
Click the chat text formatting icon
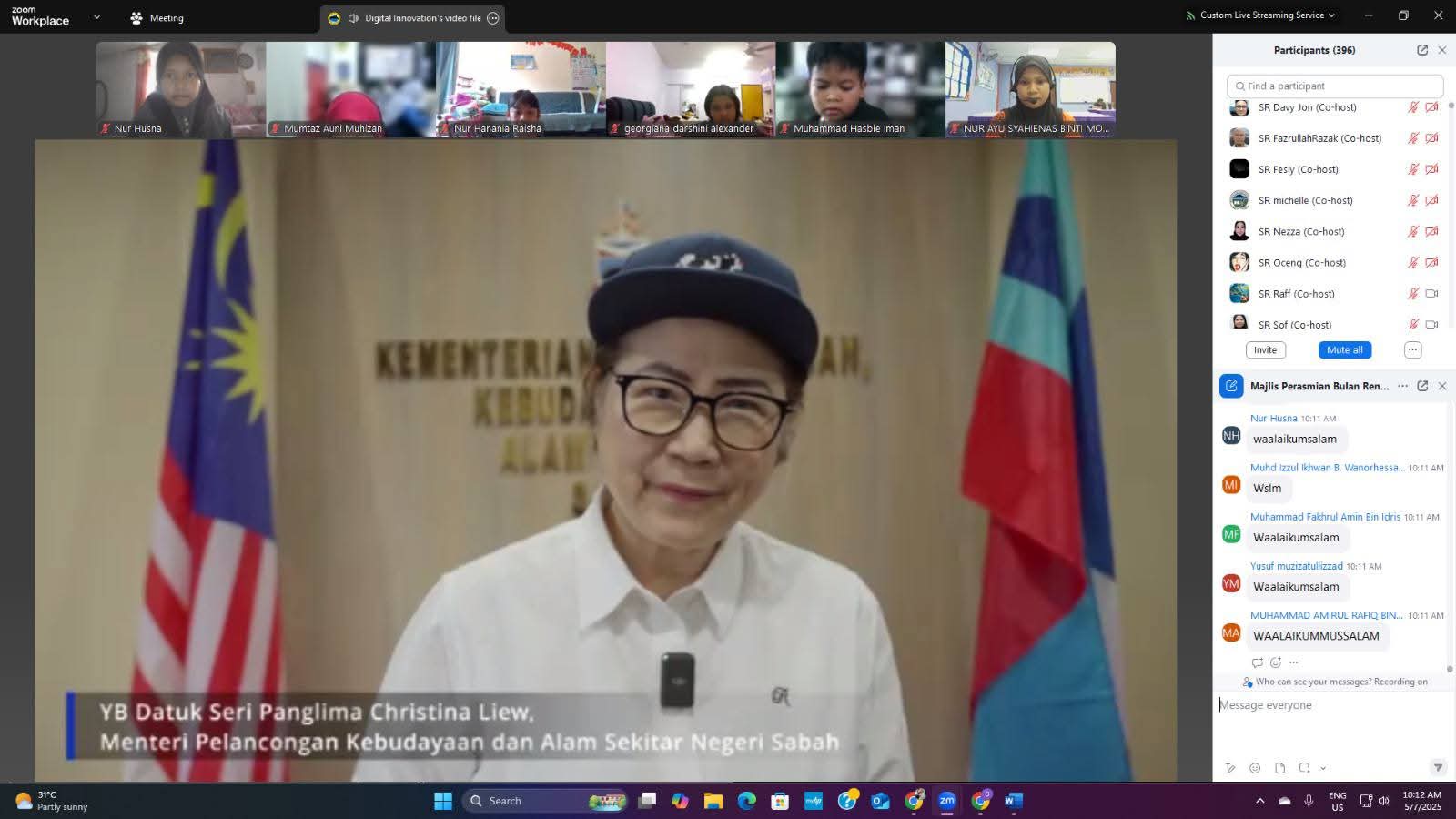[1230, 768]
